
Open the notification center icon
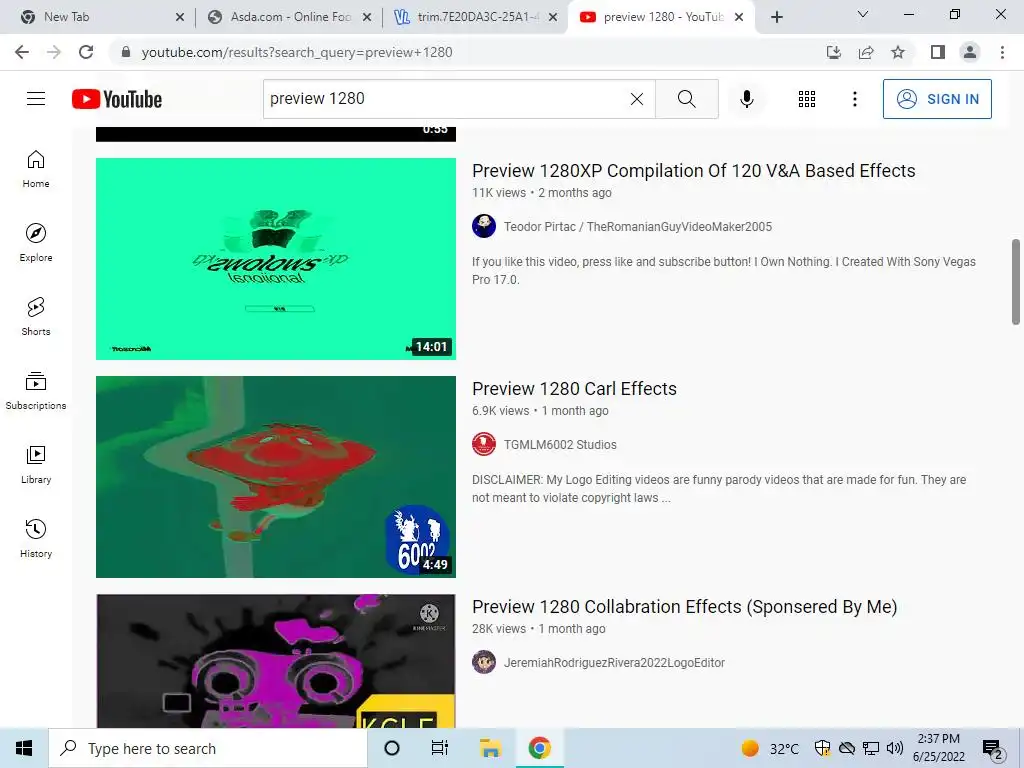993,750
